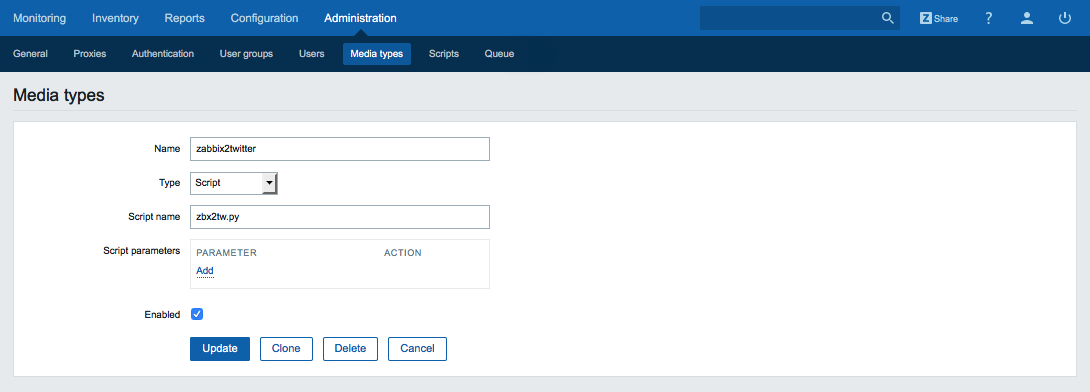Viewport: 1090px width, 392px height.
Task: Open the help question mark icon
Action: click(x=989, y=18)
